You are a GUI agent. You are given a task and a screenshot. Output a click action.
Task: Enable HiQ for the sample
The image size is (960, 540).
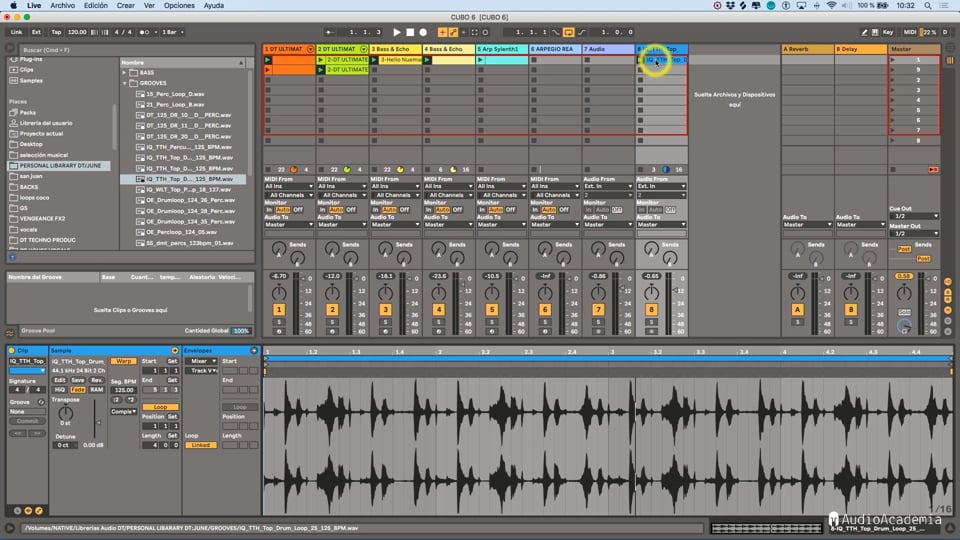59,390
